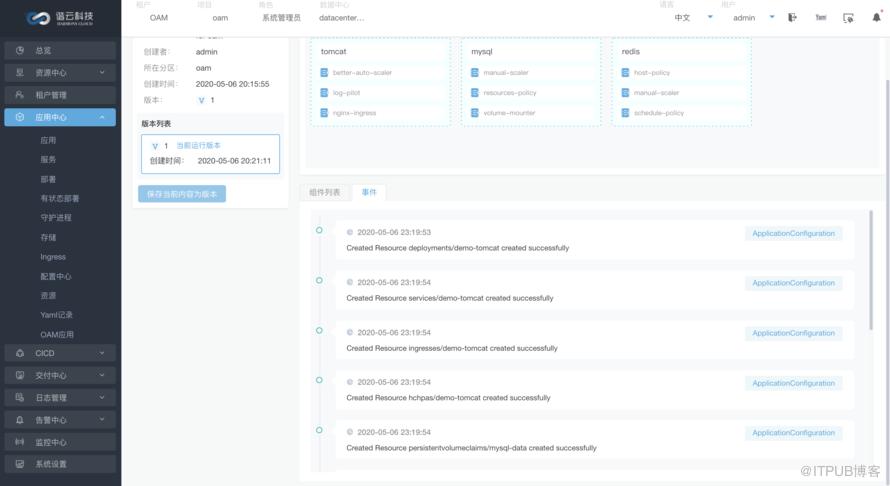Collapse the 应用中心 menu chevron
890x486 pixels.
pyautogui.click(x=102, y=117)
